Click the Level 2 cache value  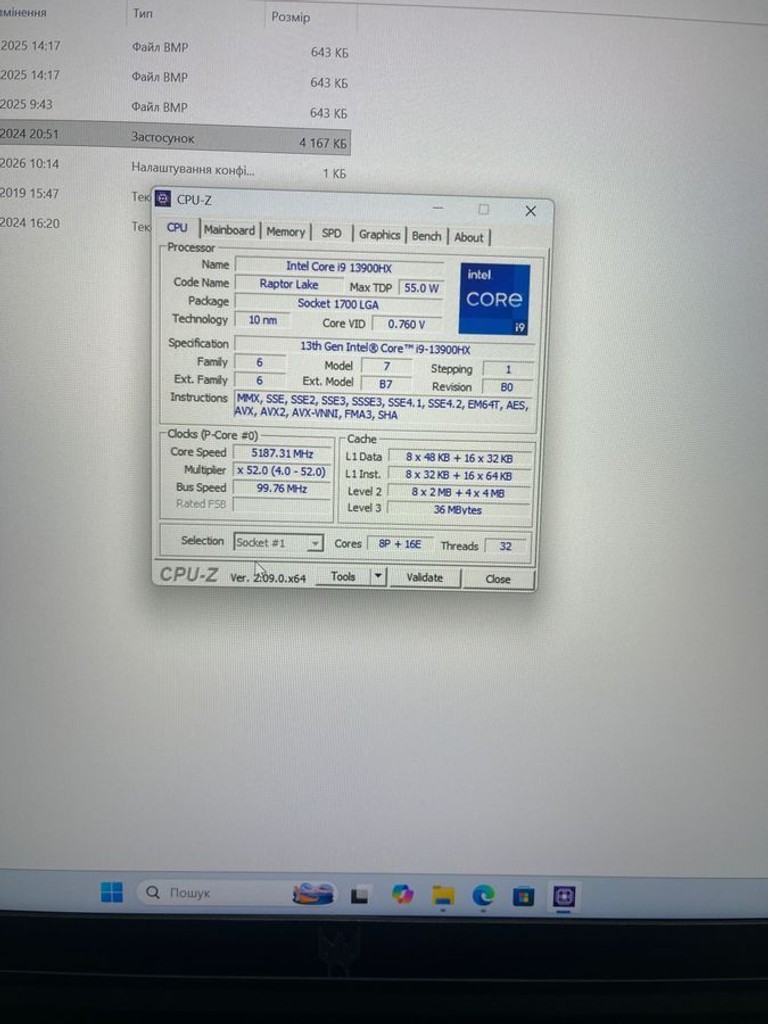(459, 492)
